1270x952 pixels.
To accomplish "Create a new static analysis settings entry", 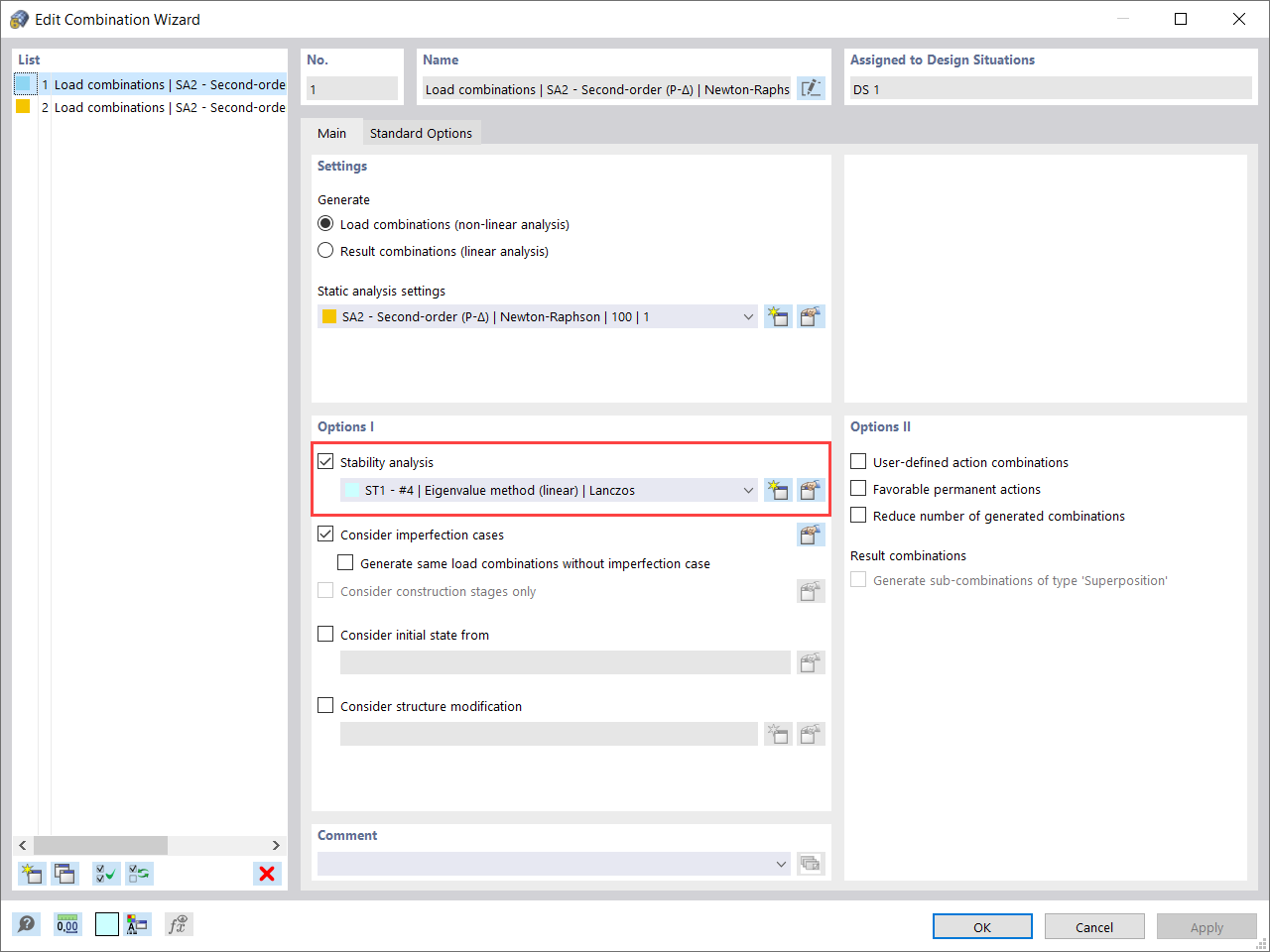I will (x=778, y=316).
